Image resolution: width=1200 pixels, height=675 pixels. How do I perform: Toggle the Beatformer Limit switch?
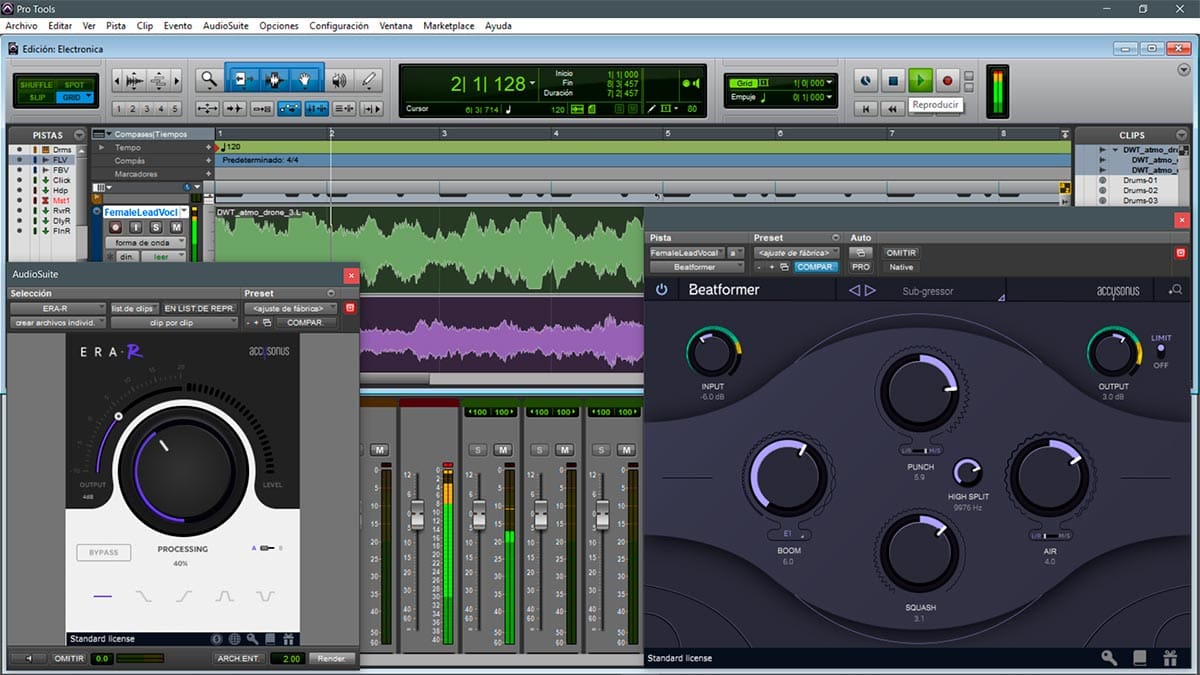pyautogui.click(x=1160, y=351)
